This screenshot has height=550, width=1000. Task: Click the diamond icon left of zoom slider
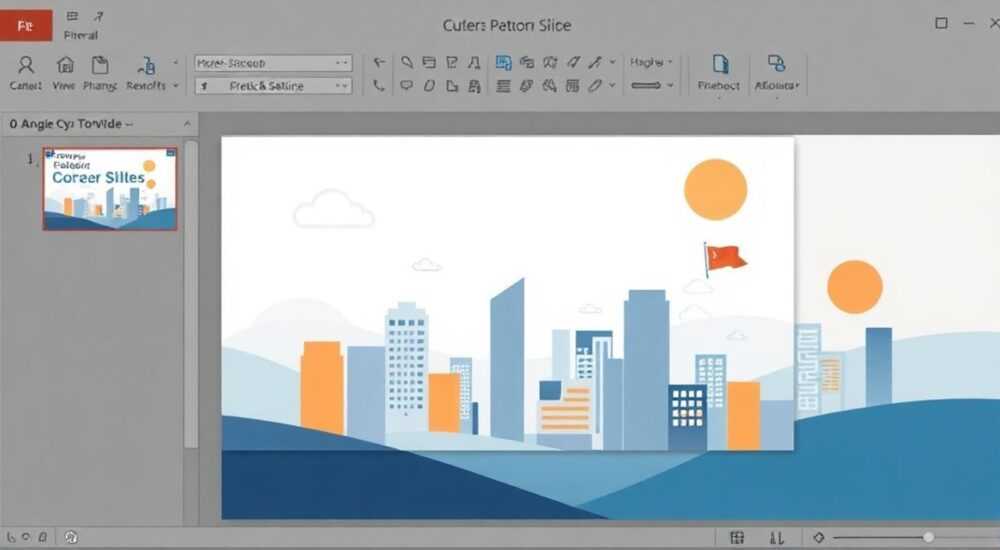click(x=819, y=538)
